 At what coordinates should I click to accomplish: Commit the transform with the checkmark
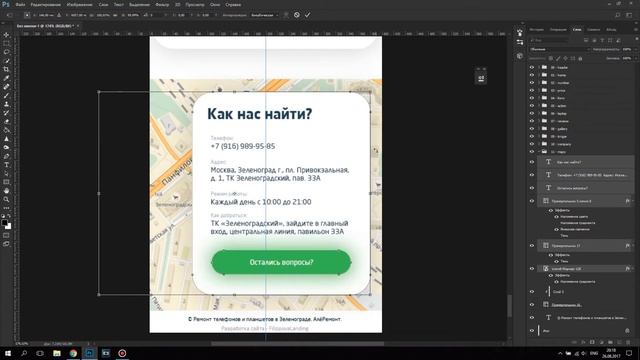click(x=307, y=15)
